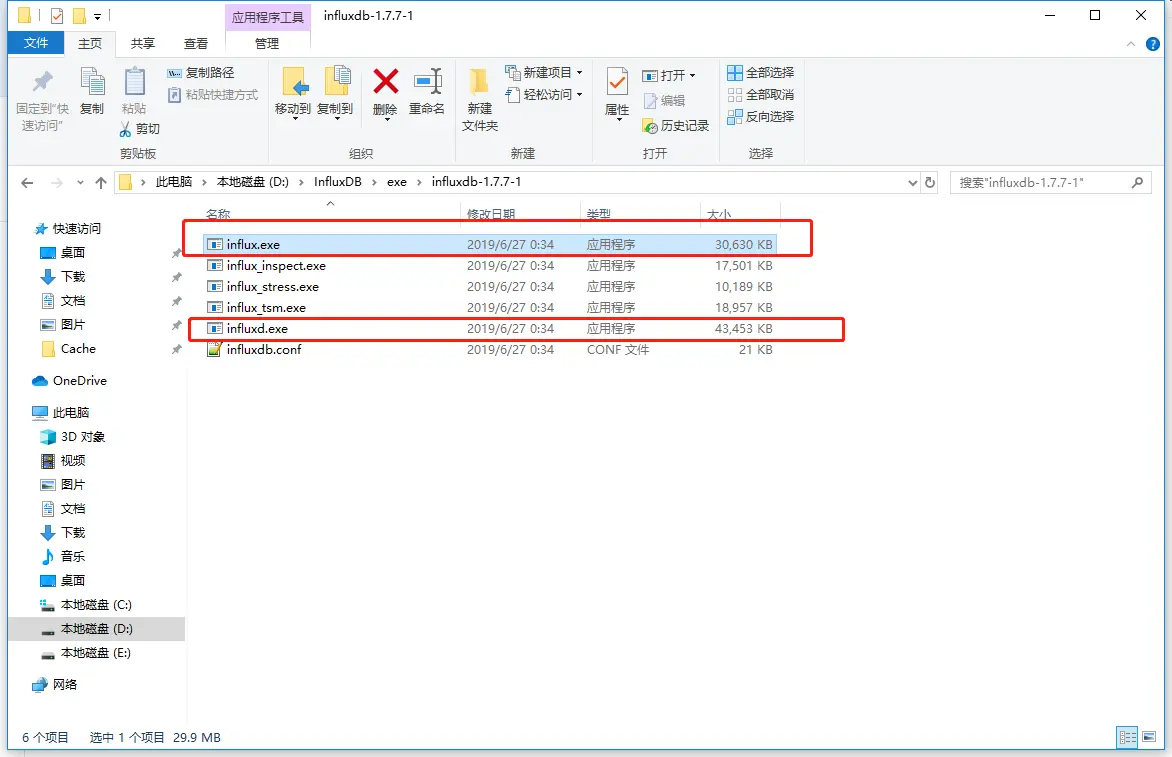1172x757 pixels.
Task: Select the influxdb.conf file
Action: pos(490,349)
